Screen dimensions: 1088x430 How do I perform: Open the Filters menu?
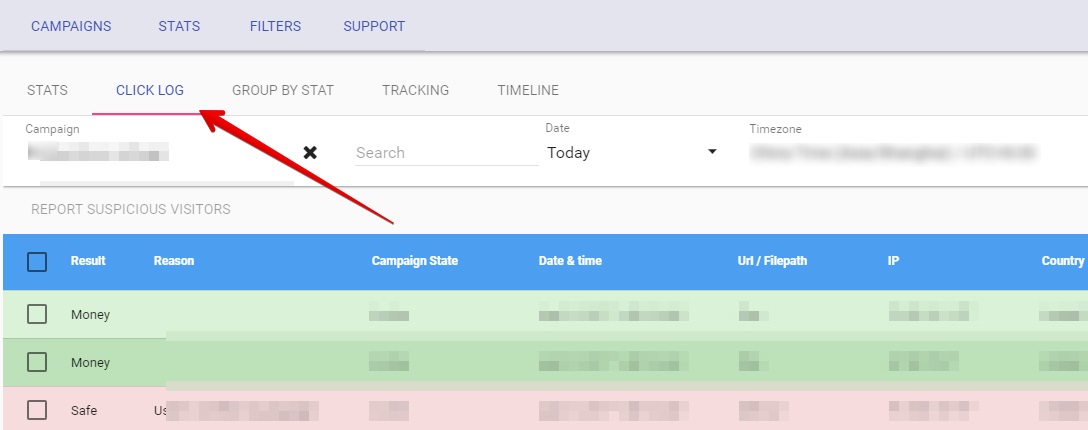275,26
